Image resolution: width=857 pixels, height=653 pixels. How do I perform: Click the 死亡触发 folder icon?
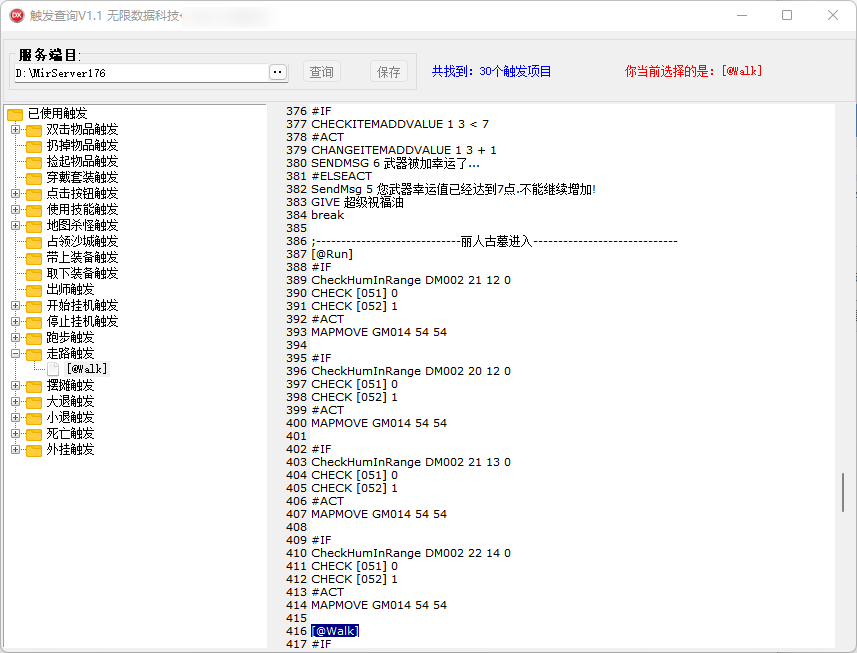click(34, 434)
